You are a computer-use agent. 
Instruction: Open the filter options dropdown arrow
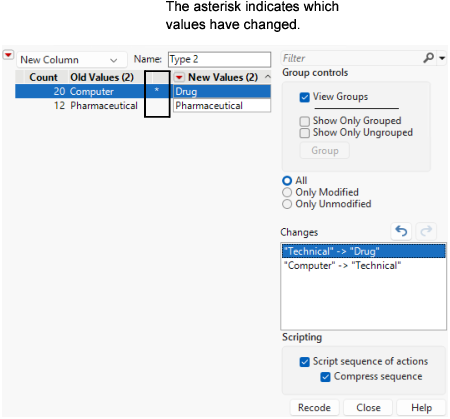[x=442, y=58]
